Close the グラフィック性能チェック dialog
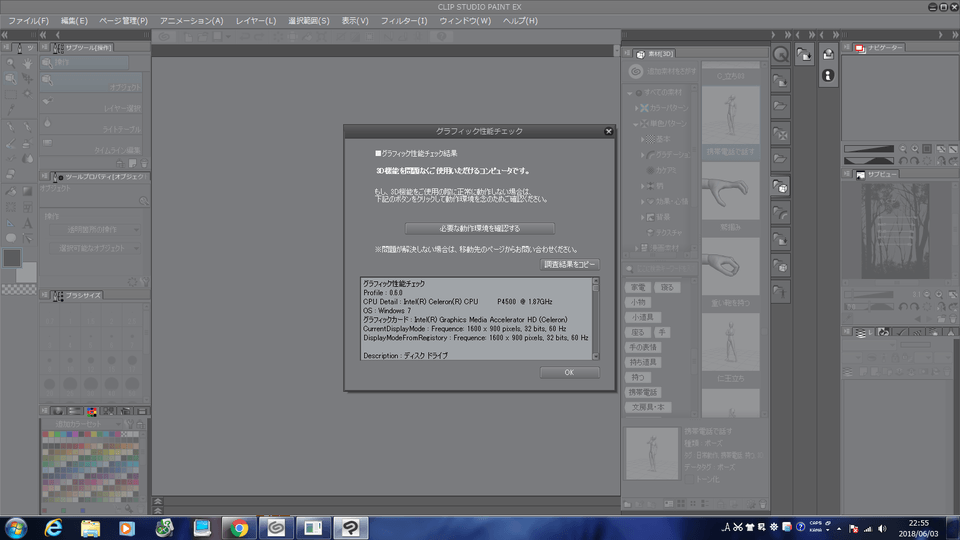This screenshot has width=960, height=540. (608, 131)
